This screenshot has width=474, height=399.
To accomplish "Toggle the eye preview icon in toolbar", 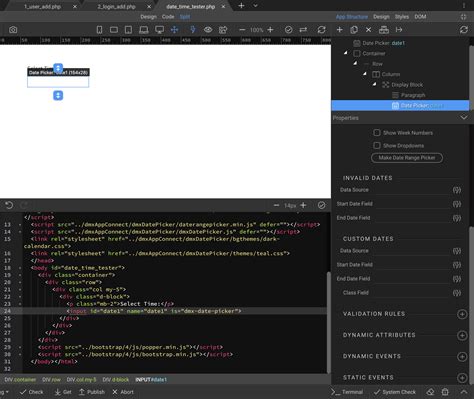I will 208,30.
